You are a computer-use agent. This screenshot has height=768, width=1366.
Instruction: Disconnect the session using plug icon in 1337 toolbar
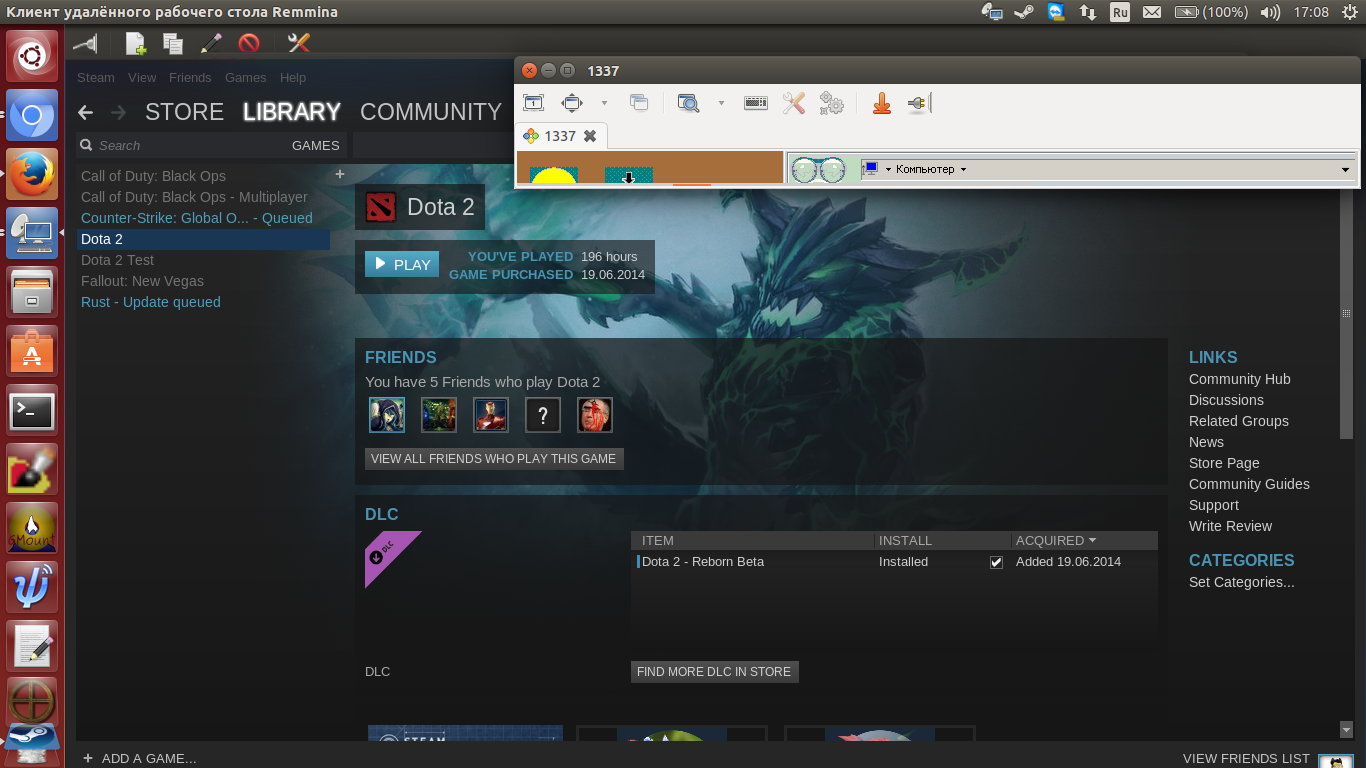click(x=919, y=102)
